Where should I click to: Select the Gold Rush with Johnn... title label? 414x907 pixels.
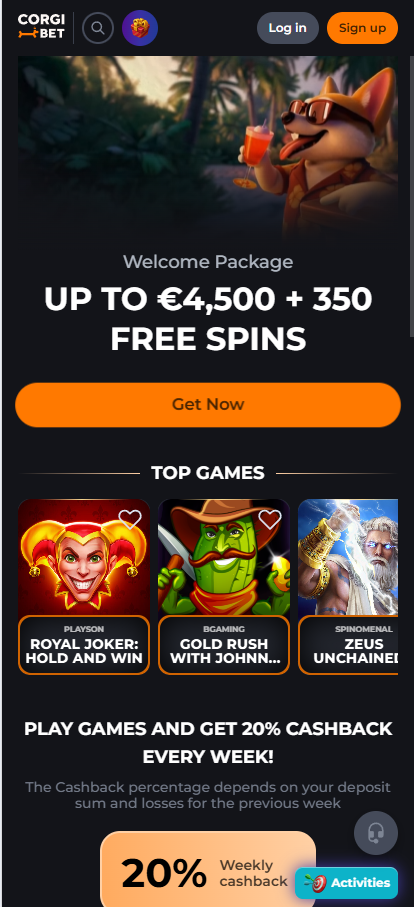click(x=224, y=651)
